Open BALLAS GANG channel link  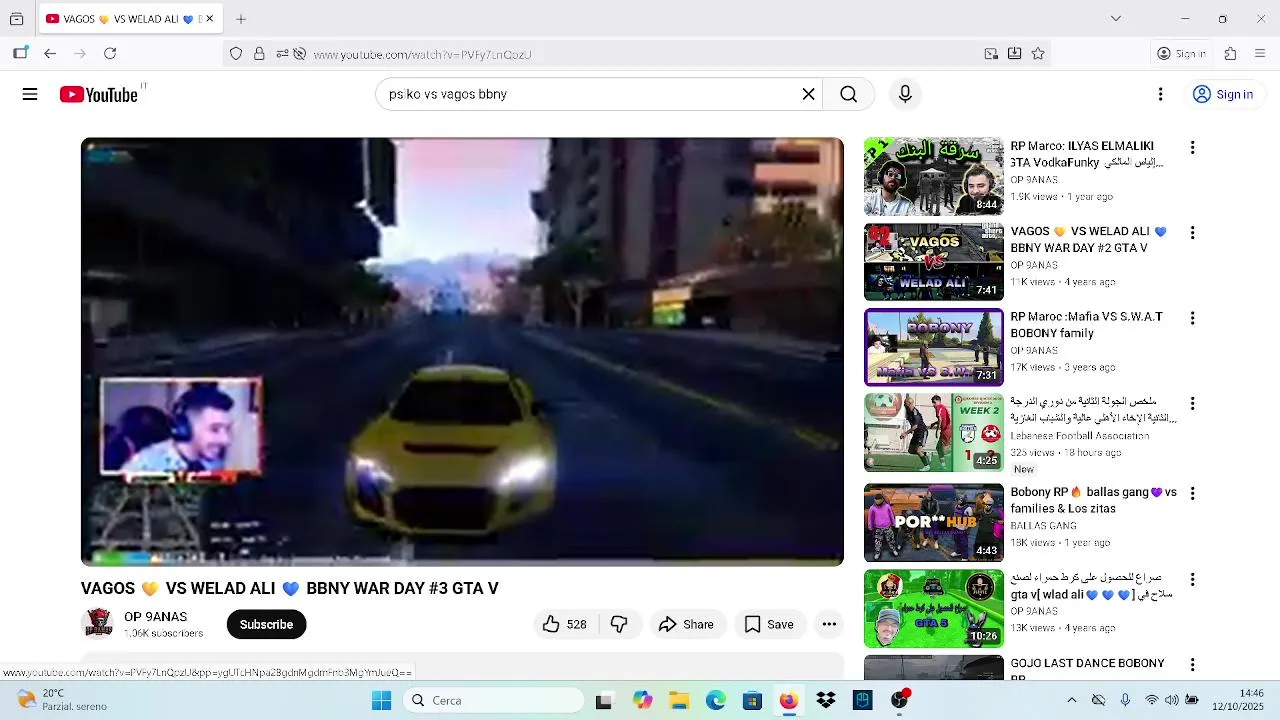tap(1043, 526)
